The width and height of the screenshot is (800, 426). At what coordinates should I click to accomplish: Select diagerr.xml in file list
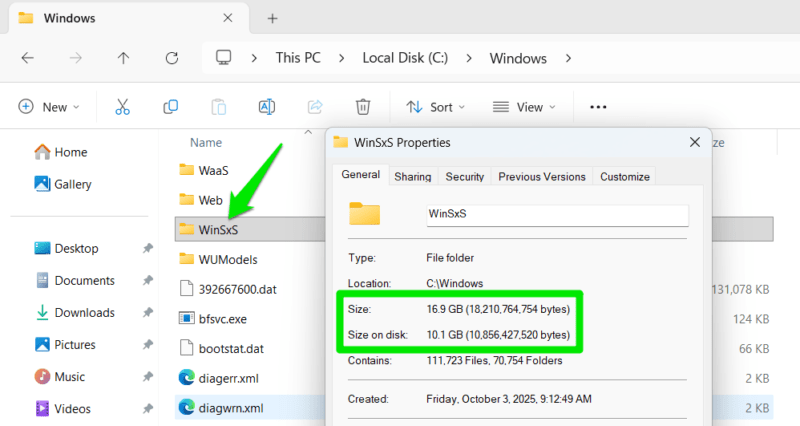coord(218,379)
